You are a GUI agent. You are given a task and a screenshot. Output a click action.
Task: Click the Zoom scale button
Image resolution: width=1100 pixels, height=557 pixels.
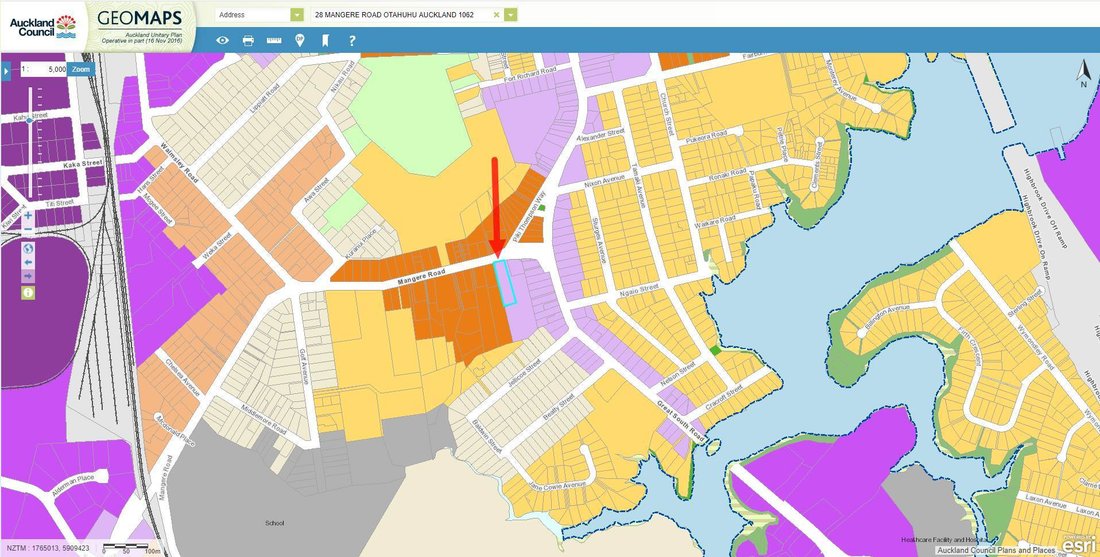click(x=82, y=69)
